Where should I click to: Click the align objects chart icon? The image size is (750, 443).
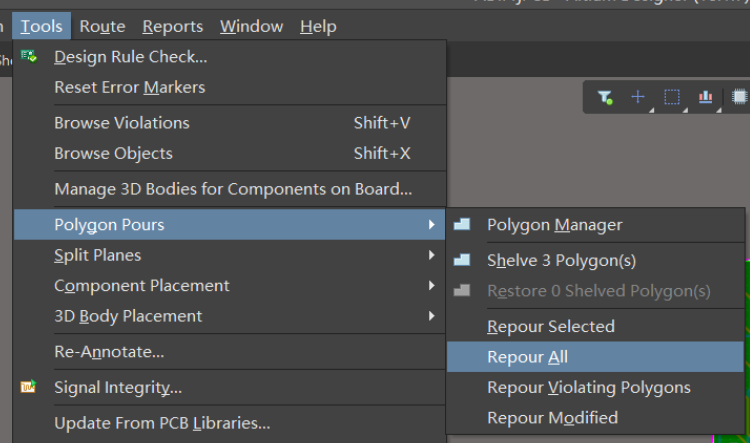[706, 97]
